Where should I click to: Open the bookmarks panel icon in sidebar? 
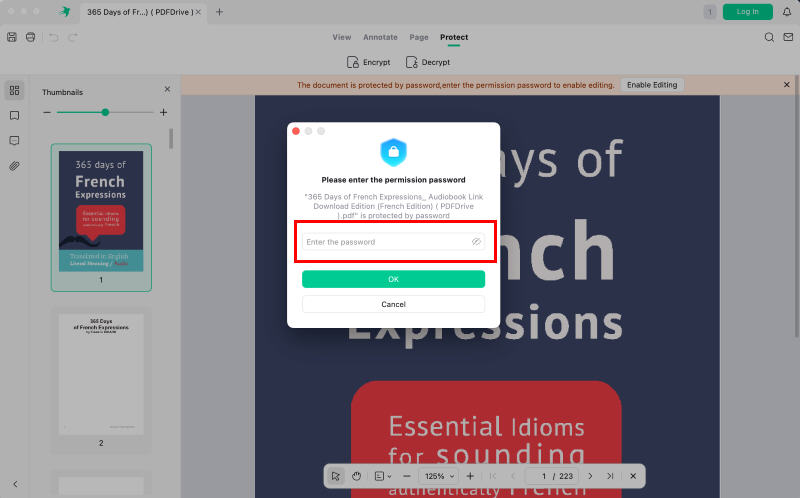15,115
